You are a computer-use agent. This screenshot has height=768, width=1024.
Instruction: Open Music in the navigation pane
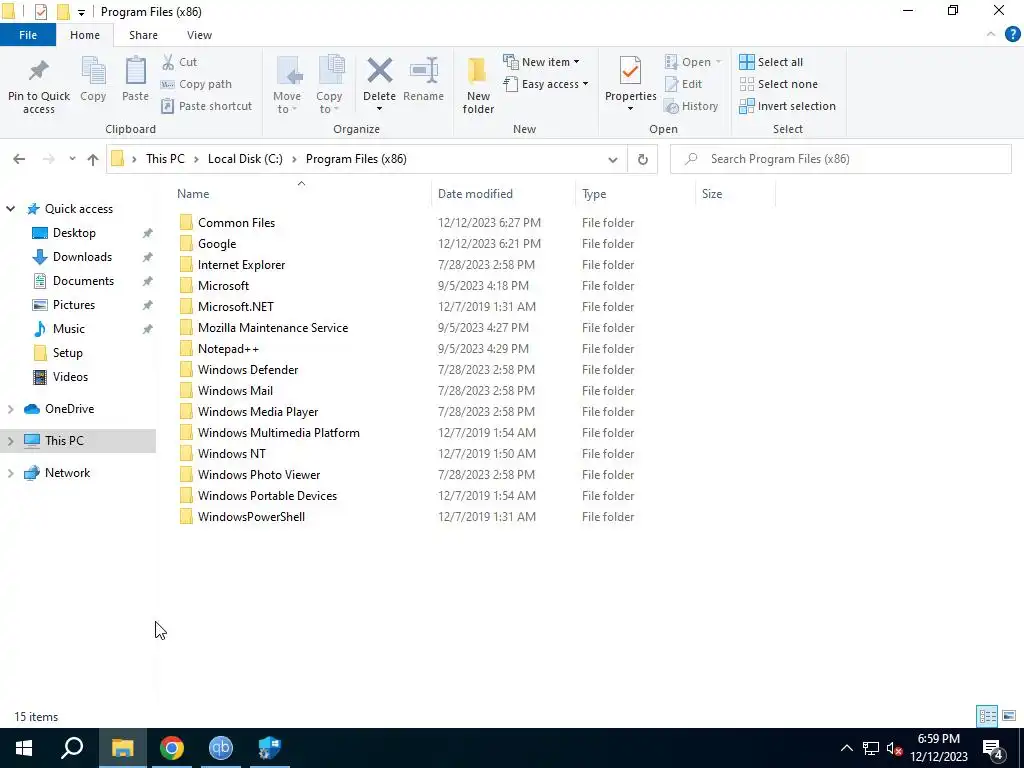pyautogui.click(x=69, y=329)
